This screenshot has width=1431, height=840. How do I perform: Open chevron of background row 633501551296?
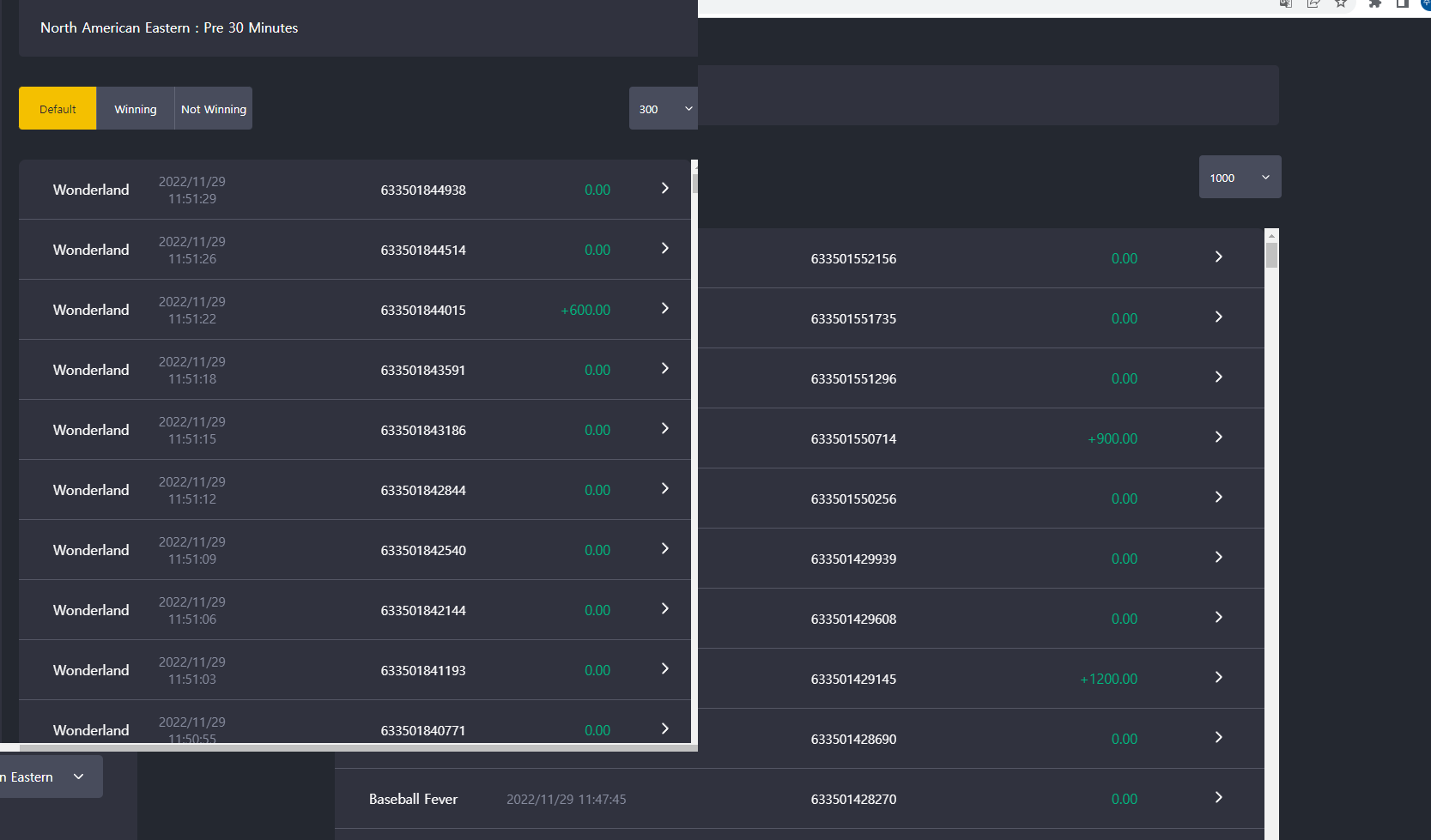pos(1218,377)
